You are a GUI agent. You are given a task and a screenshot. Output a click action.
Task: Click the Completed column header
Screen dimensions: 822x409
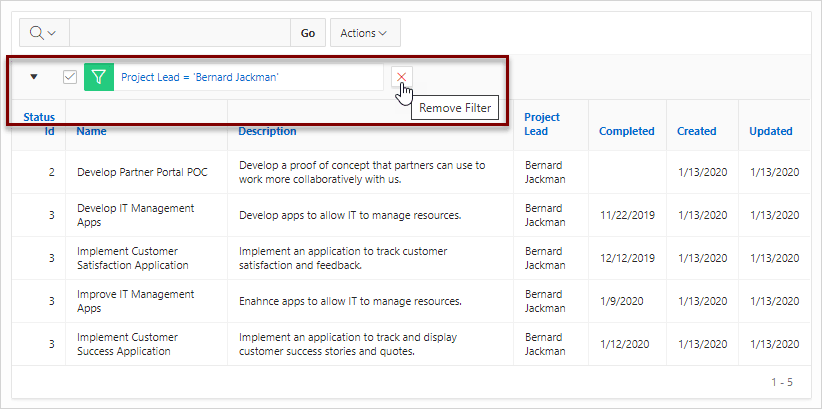pyautogui.click(x=626, y=131)
